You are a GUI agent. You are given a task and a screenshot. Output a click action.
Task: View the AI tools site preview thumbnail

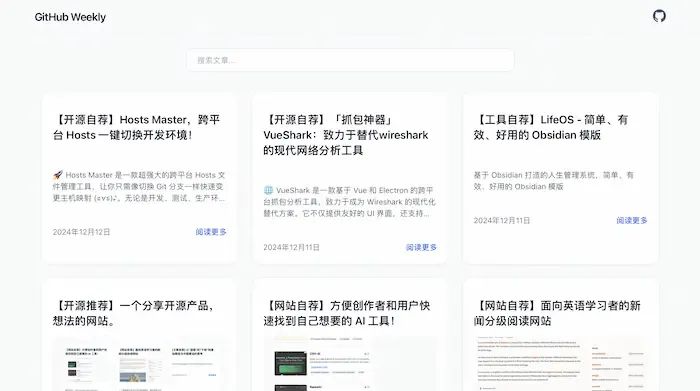coord(350,364)
